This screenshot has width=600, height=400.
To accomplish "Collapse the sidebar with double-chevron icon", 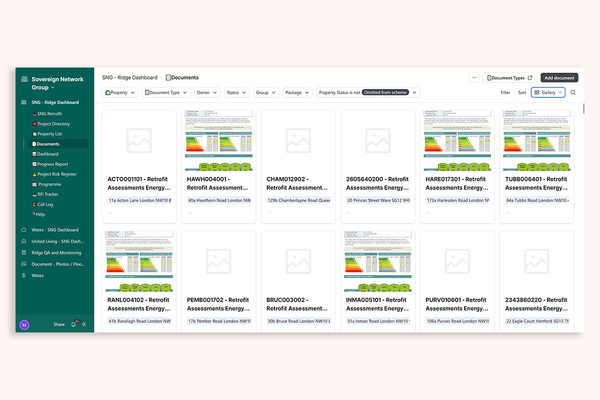I will coord(84,324).
